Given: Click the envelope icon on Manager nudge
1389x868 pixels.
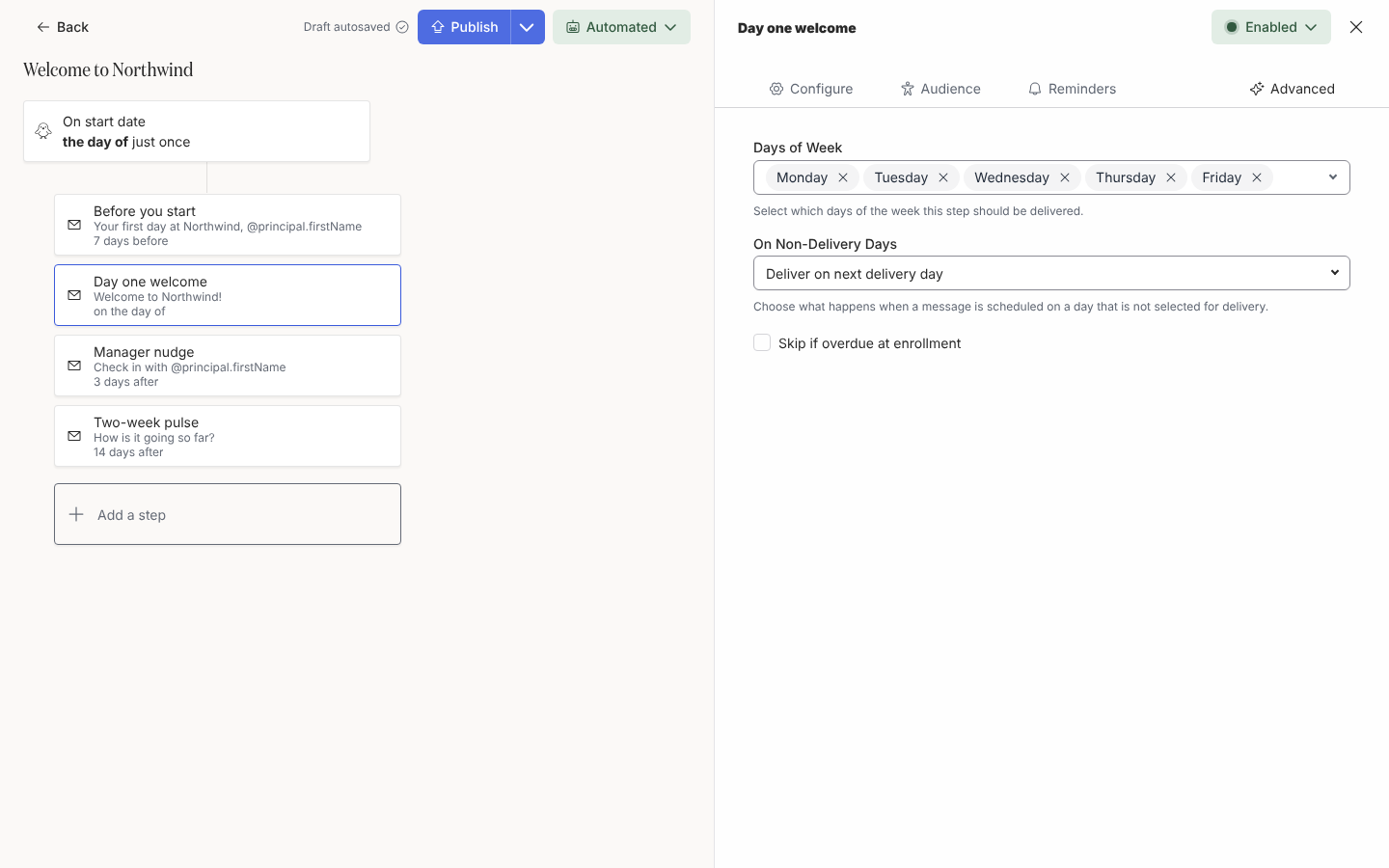Looking at the screenshot, I should click(74, 366).
